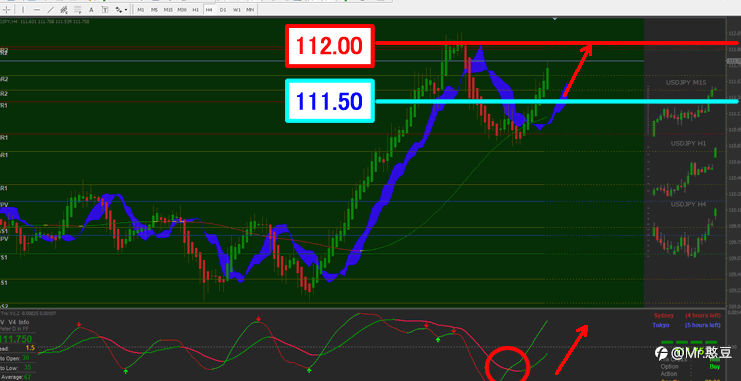Select the Vertical Line drawing tool

pyautogui.click(x=23, y=9)
